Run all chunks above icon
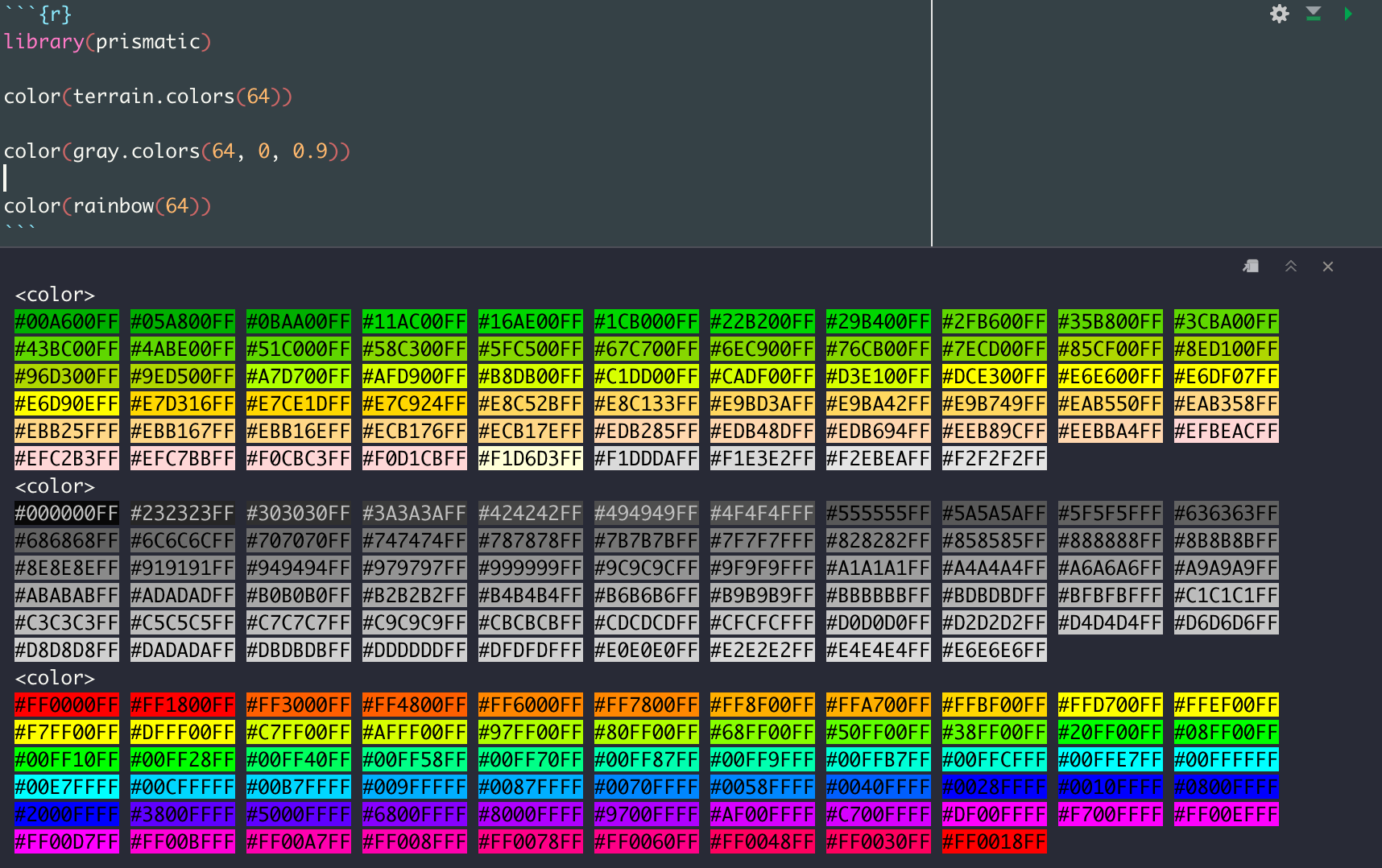The width and height of the screenshot is (1382, 868). click(1314, 14)
